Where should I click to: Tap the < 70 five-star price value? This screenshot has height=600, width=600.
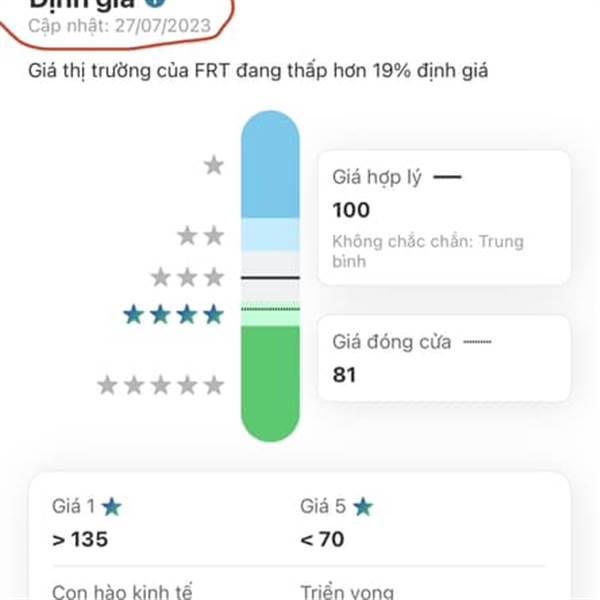pyautogui.click(x=322, y=540)
